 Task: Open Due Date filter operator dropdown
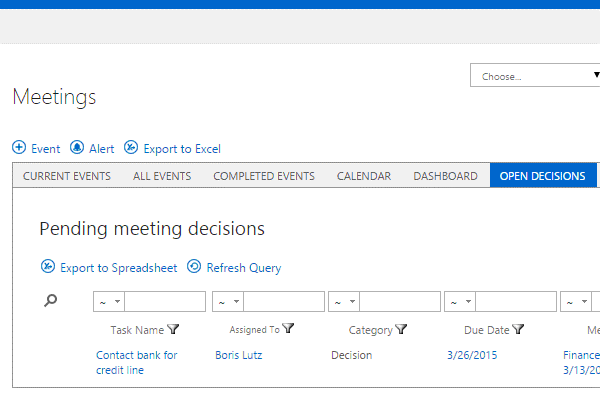point(460,302)
